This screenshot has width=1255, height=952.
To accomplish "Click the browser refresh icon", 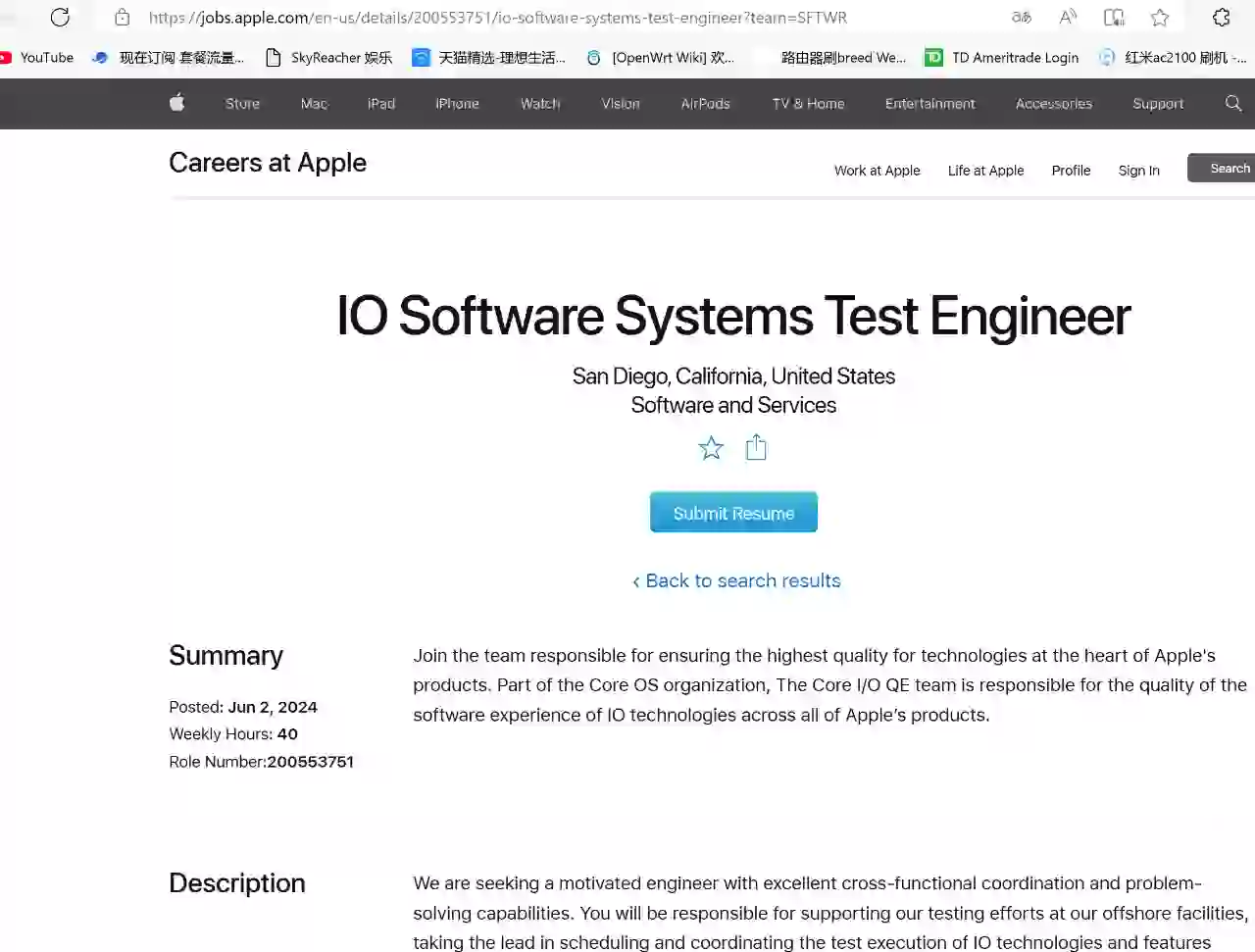I will [60, 17].
